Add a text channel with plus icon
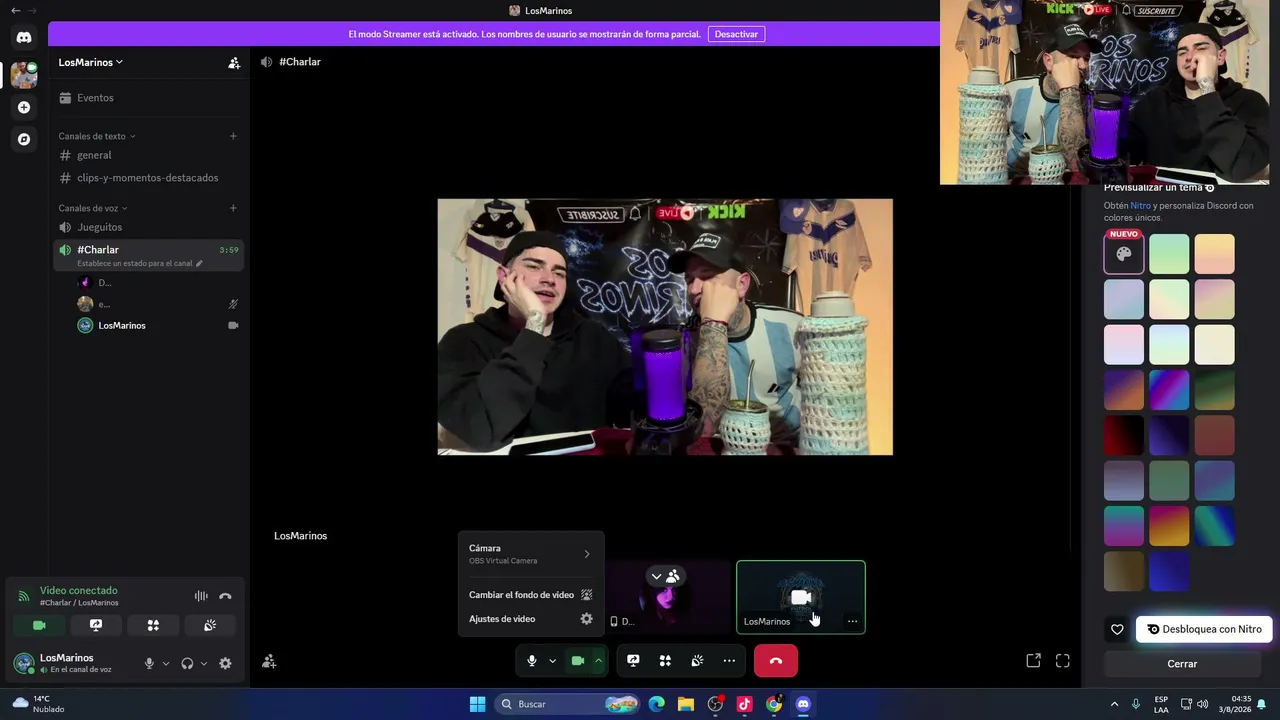This screenshot has height=720, width=1280. click(233, 136)
